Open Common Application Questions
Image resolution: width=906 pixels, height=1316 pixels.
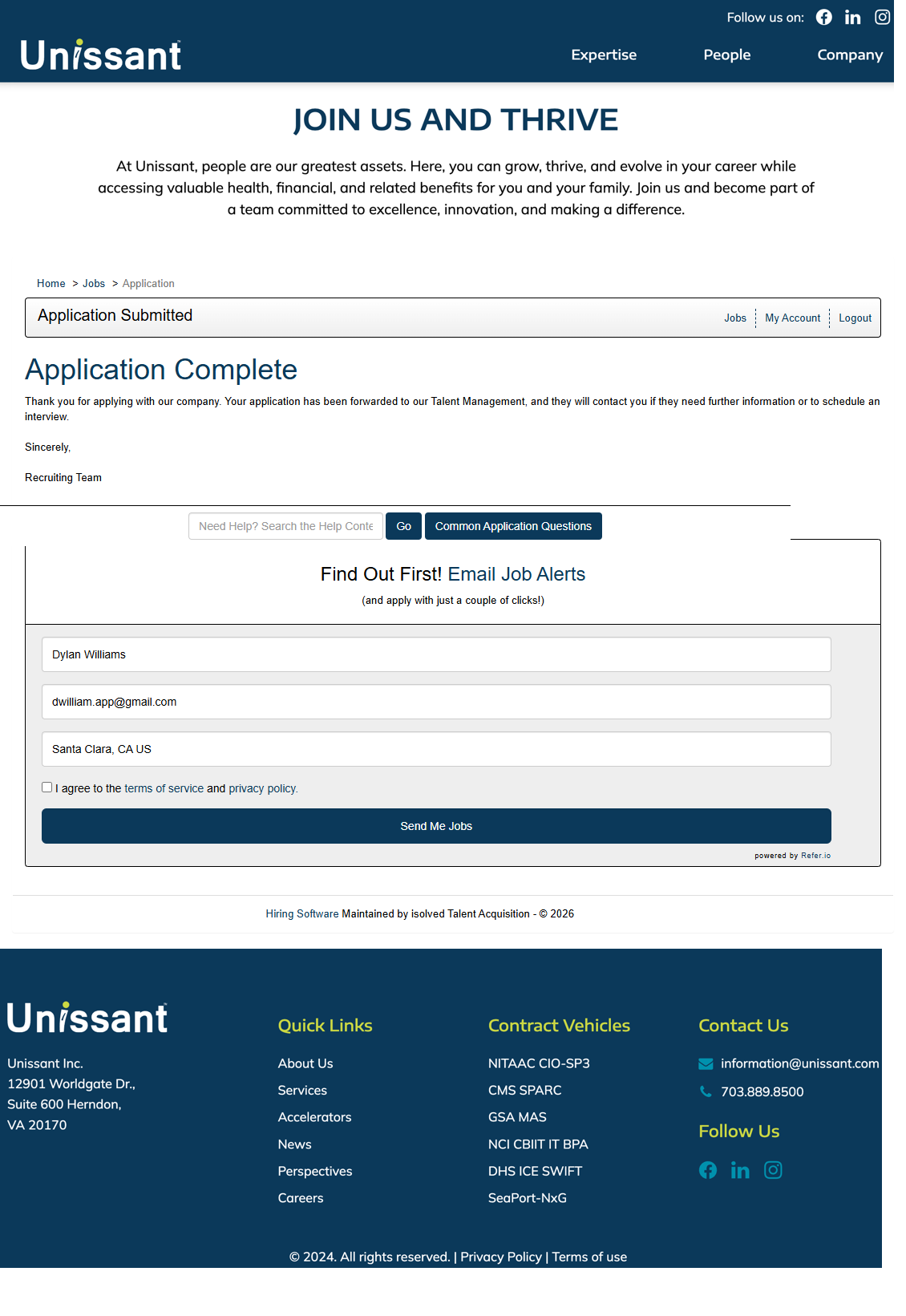tap(513, 526)
